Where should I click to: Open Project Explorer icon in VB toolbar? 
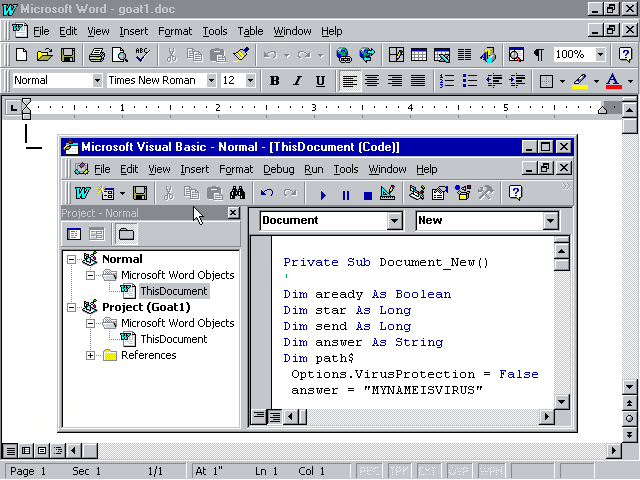(417, 193)
